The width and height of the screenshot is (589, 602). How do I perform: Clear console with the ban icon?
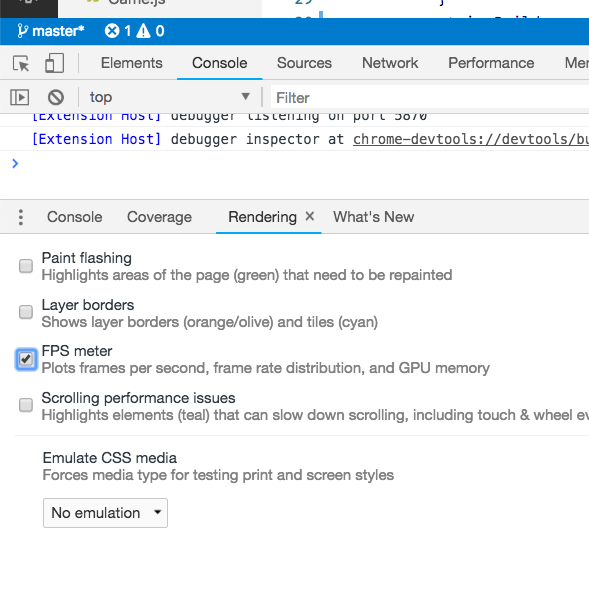[56, 97]
